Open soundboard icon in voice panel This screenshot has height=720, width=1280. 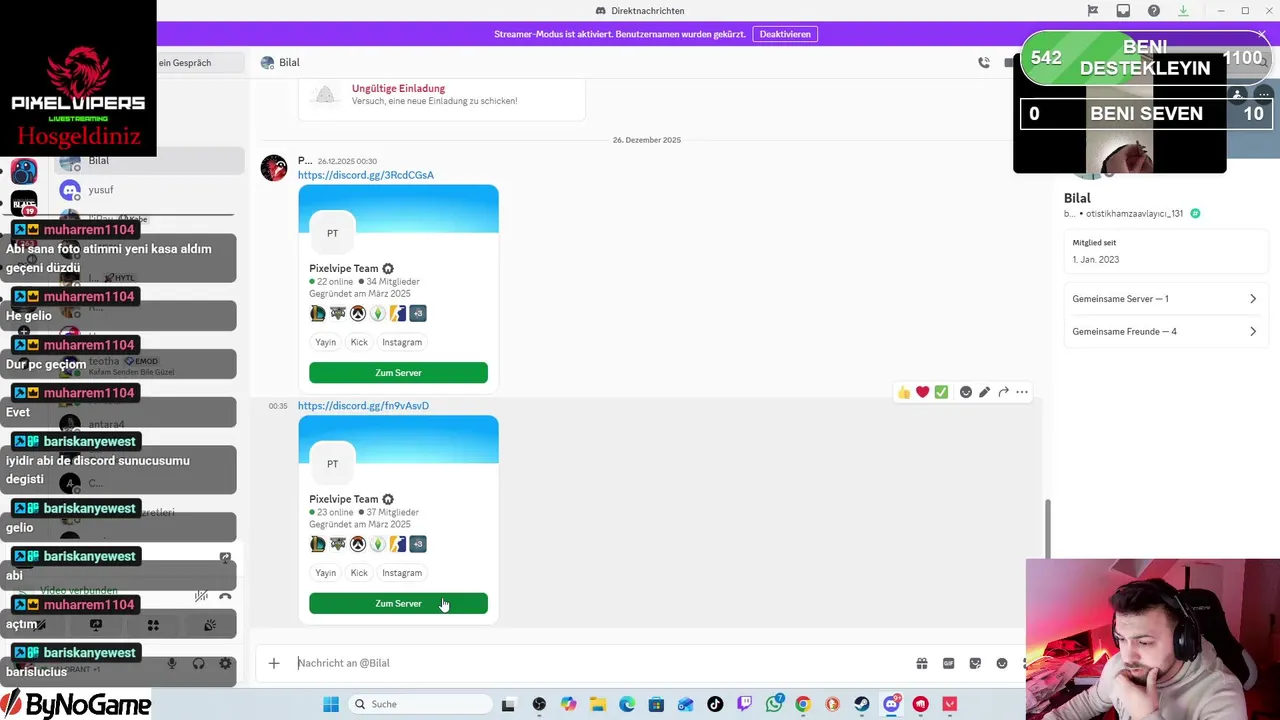click(210, 625)
